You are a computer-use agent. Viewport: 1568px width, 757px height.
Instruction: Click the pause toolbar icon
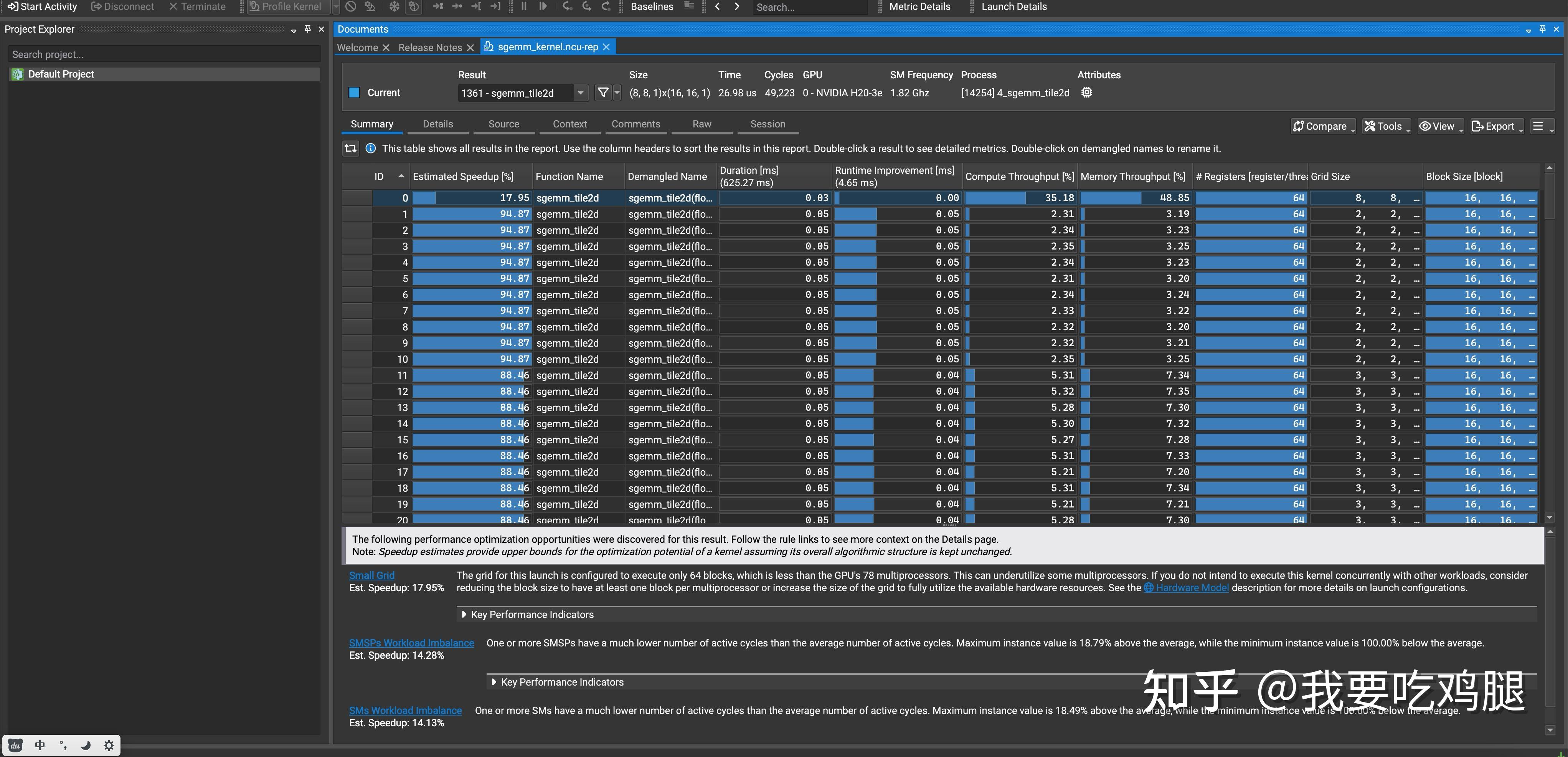point(523,7)
